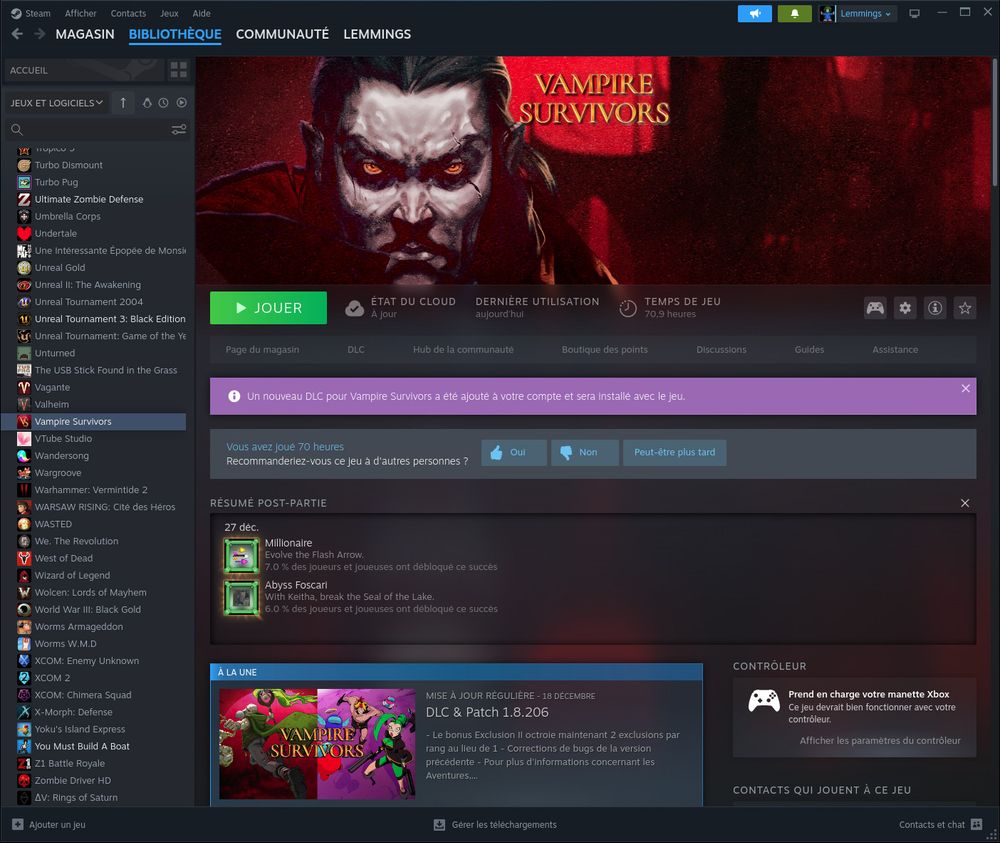Open controller layout icon for Vampire Survivors
This screenshot has width=1000, height=843.
click(x=875, y=308)
